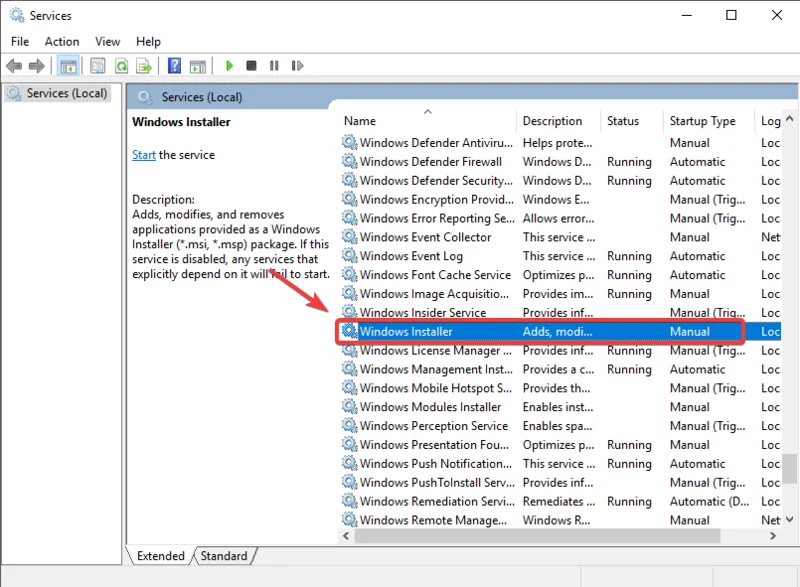The width and height of the screenshot is (800, 587).
Task: Select Windows Defender Antivirus service row
Action: pos(560,143)
